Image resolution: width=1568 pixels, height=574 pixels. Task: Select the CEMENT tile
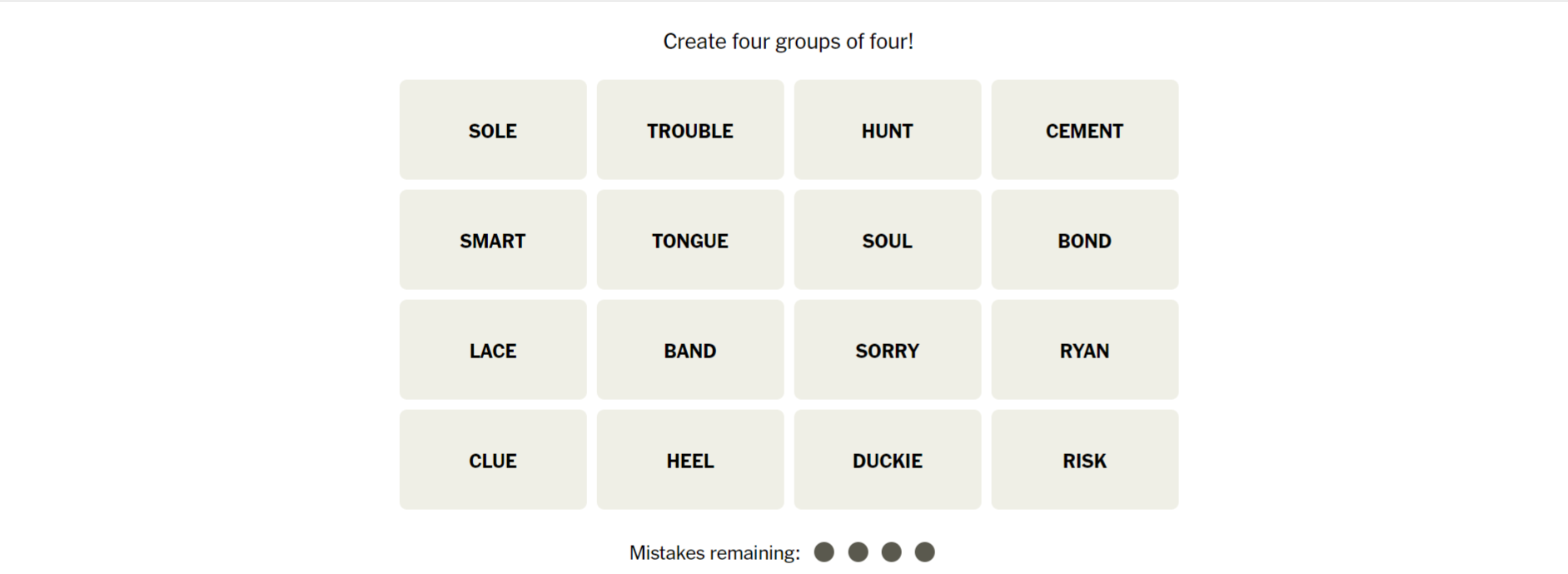pyautogui.click(x=1084, y=130)
